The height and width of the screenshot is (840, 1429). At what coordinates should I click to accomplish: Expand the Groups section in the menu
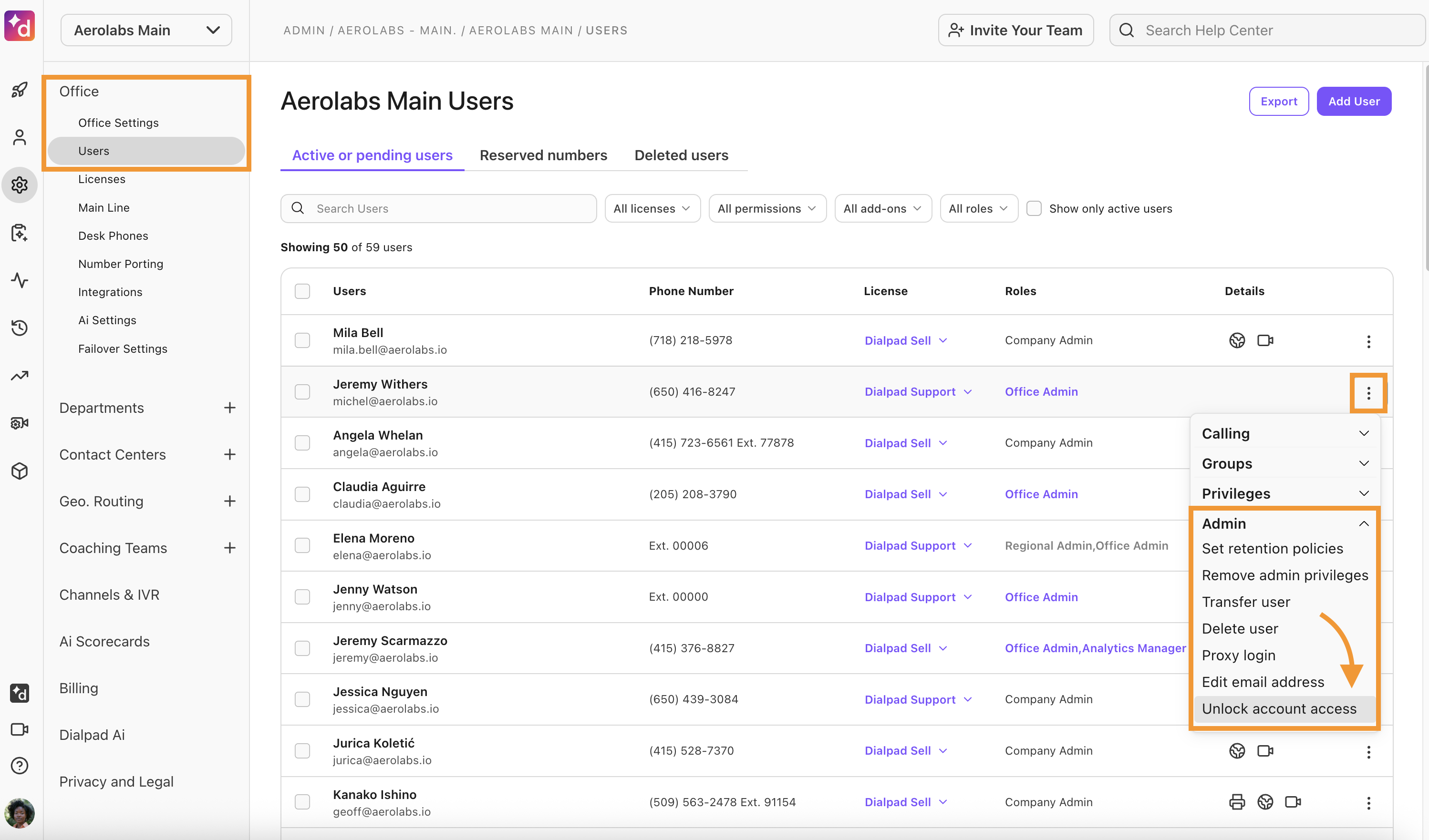pos(1284,464)
